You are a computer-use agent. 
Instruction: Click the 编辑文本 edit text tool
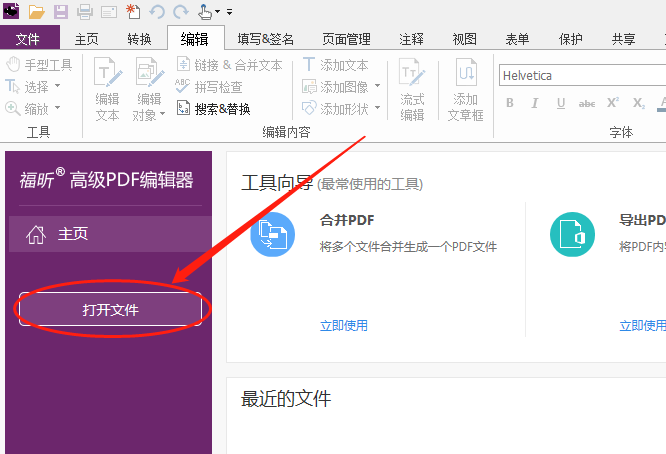coord(107,89)
